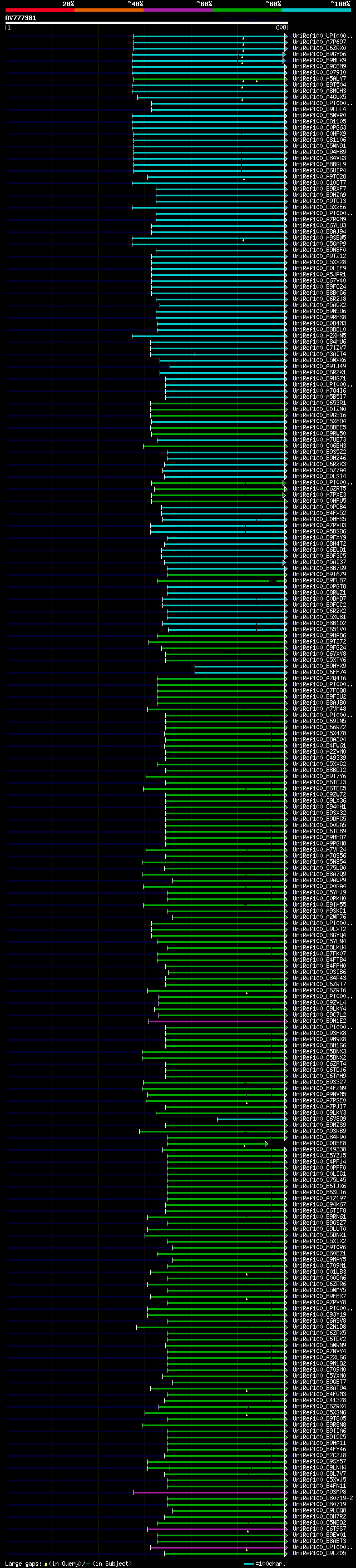Click the cyan ~100% identity legend segment
This screenshot has width=356, height=1568.
pos(316,10)
